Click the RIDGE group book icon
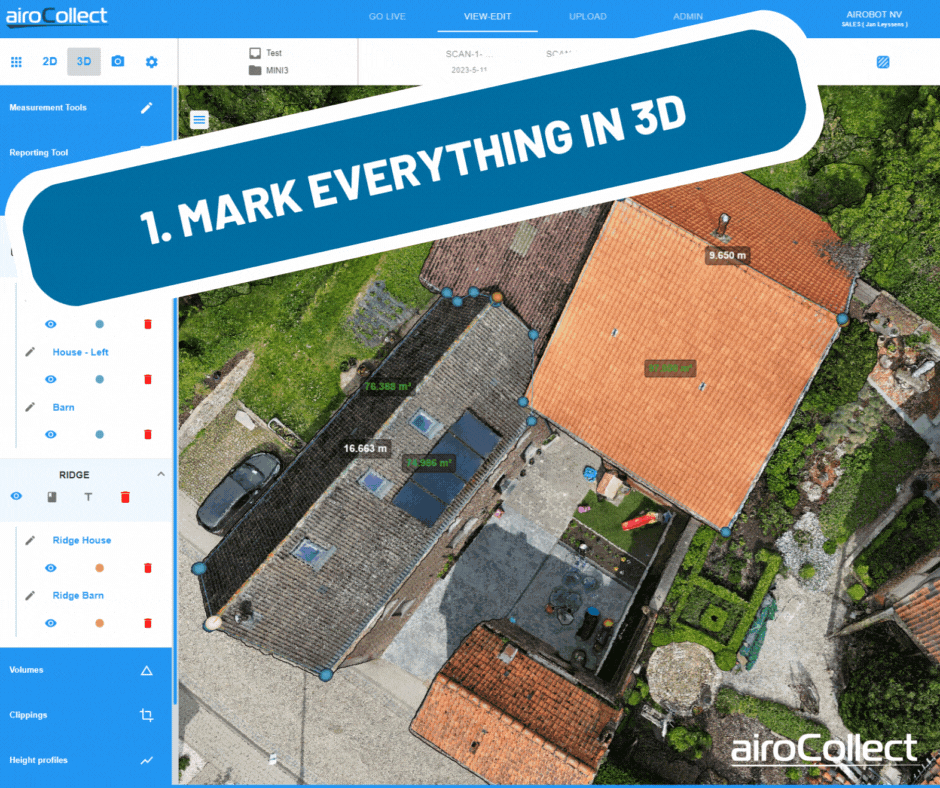Viewport: 940px width, 788px height. point(52,497)
